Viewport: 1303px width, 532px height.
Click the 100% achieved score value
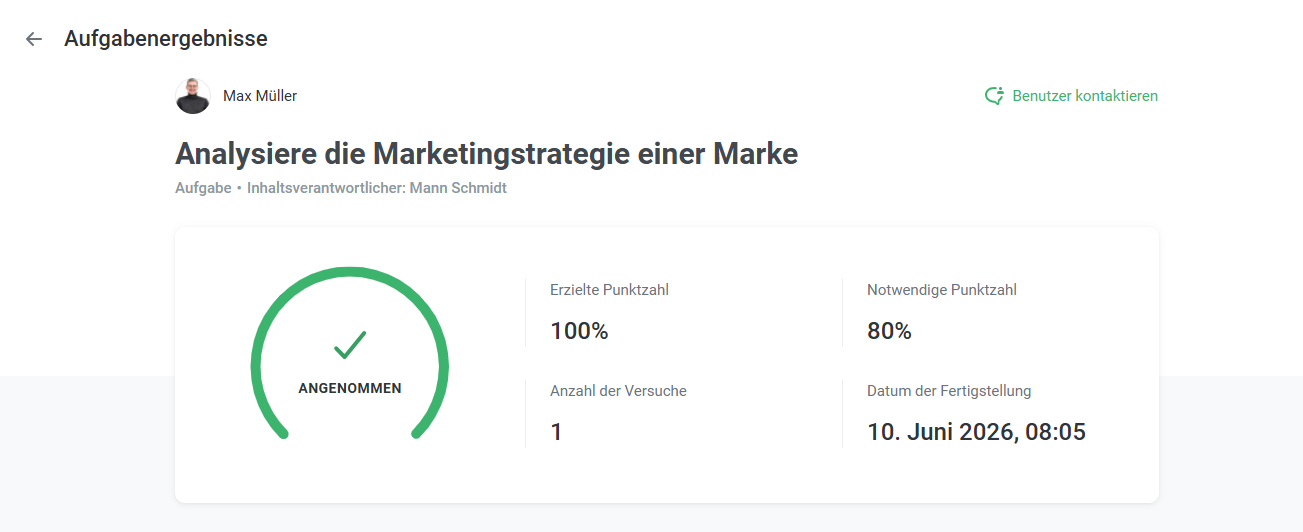(579, 331)
